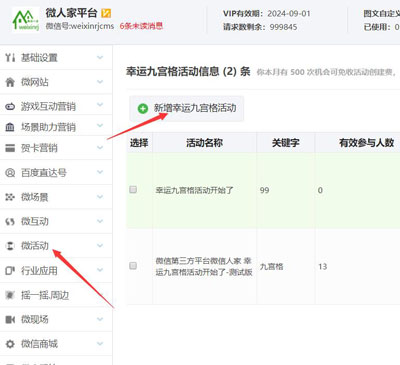Open the 场景助力营销 menu
Screen dimensions: 400x365
pos(56,126)
